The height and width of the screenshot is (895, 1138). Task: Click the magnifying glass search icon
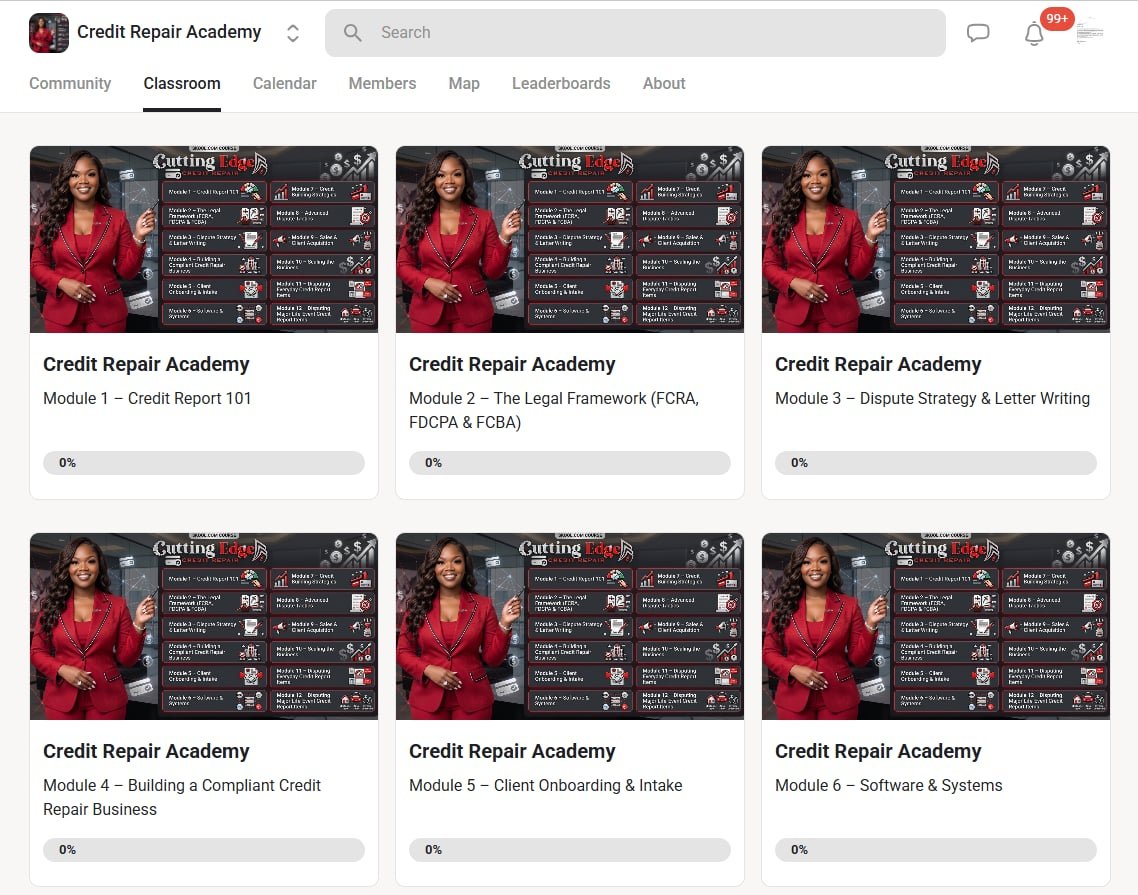pos(353,33)
